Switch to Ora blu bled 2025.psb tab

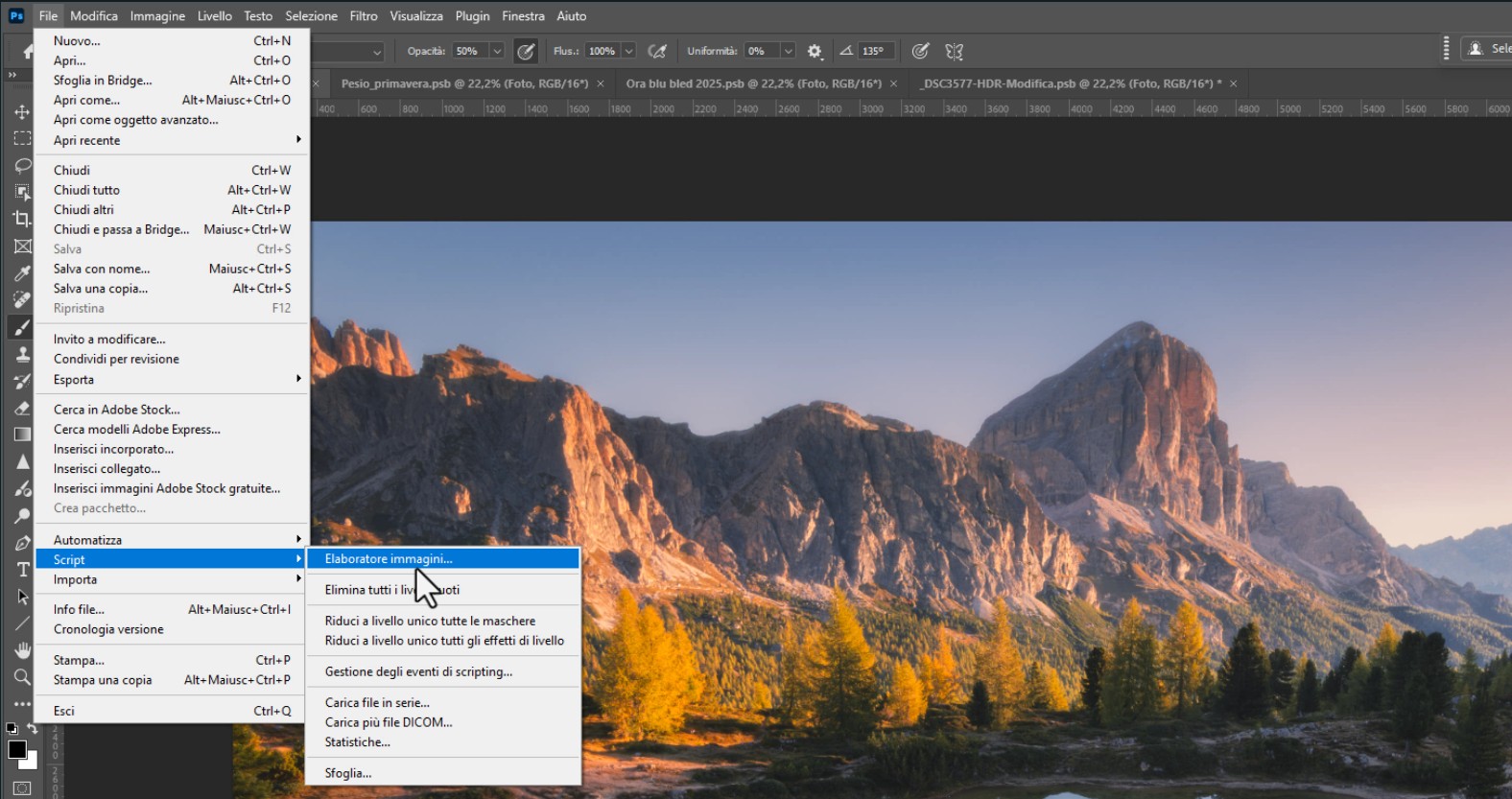click(753, 83)
